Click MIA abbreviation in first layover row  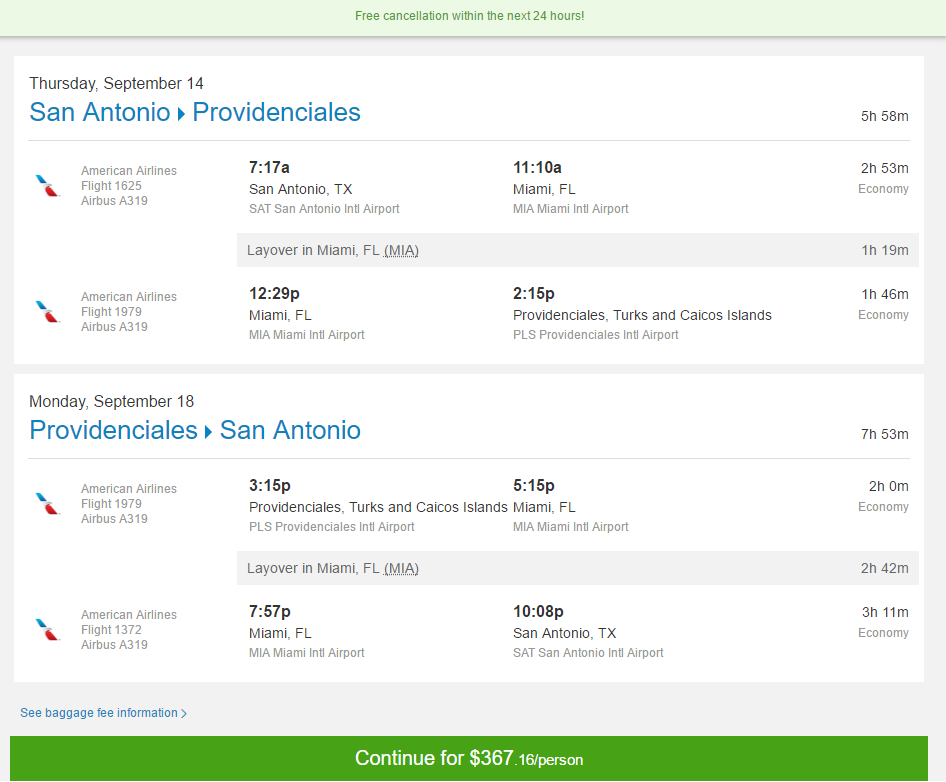pos(401,250)
